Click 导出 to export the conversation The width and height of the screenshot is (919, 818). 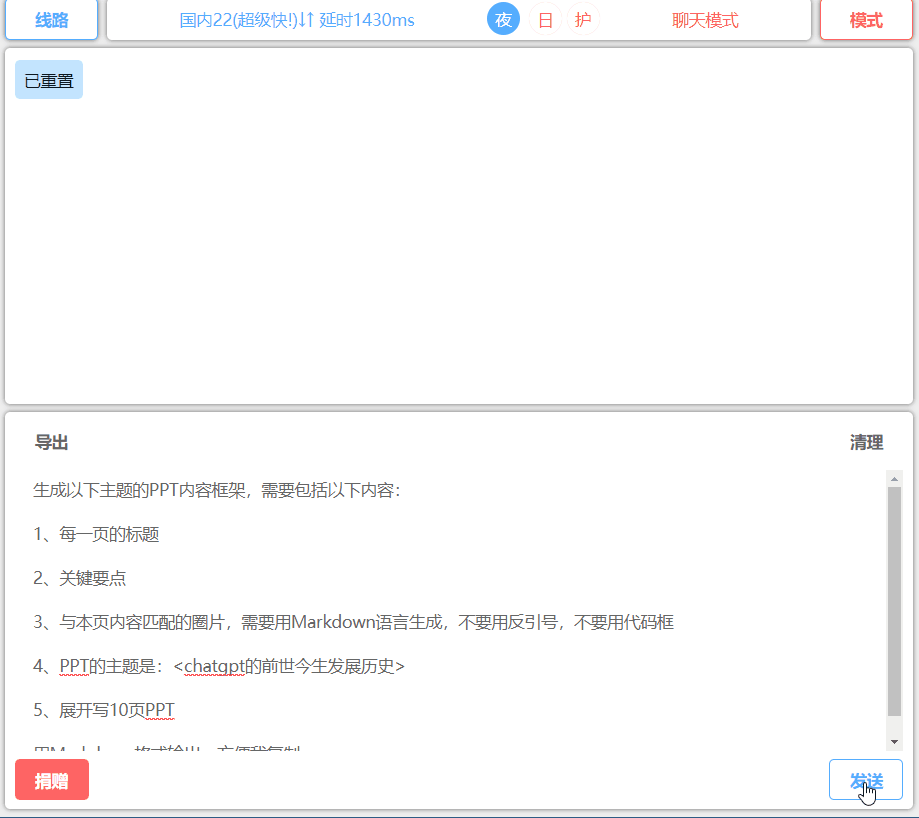tap(51, 442)
